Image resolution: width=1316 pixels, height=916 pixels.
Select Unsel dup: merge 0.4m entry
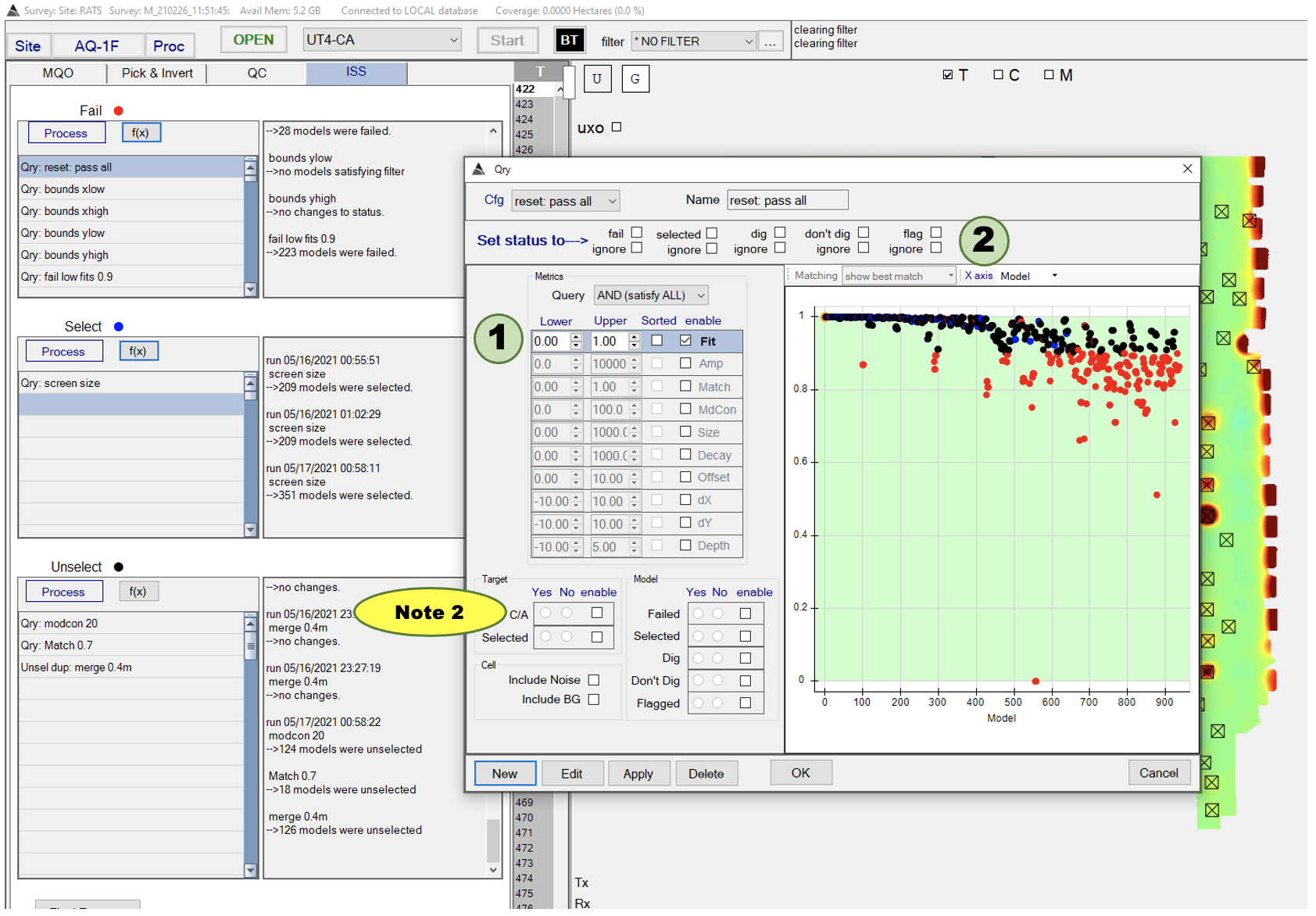[131, 667]
